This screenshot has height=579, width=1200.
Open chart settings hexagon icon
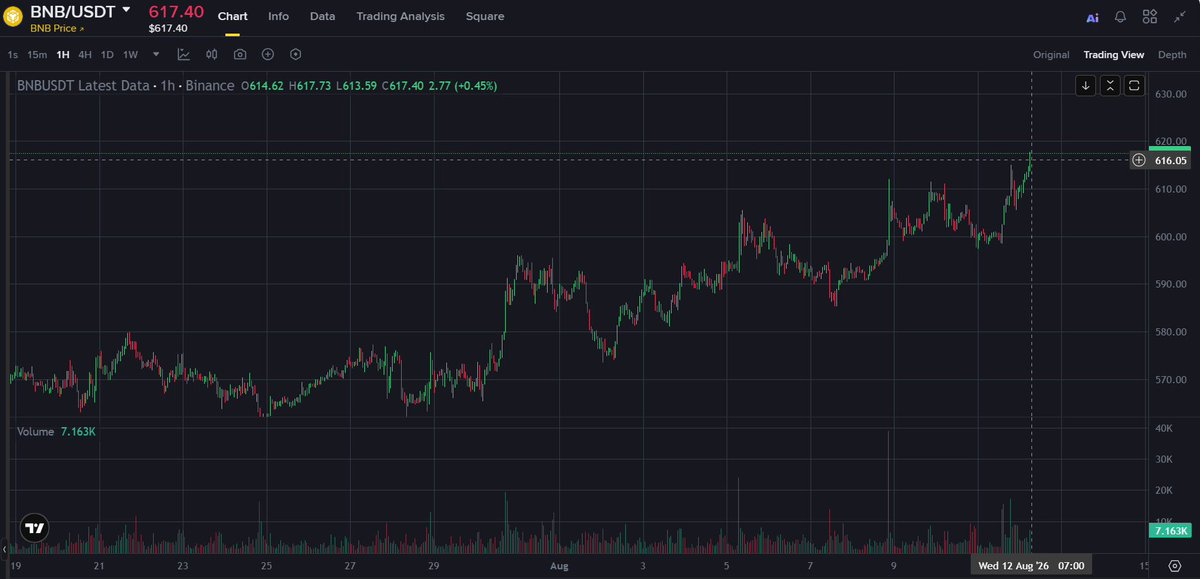click(296, 55)
